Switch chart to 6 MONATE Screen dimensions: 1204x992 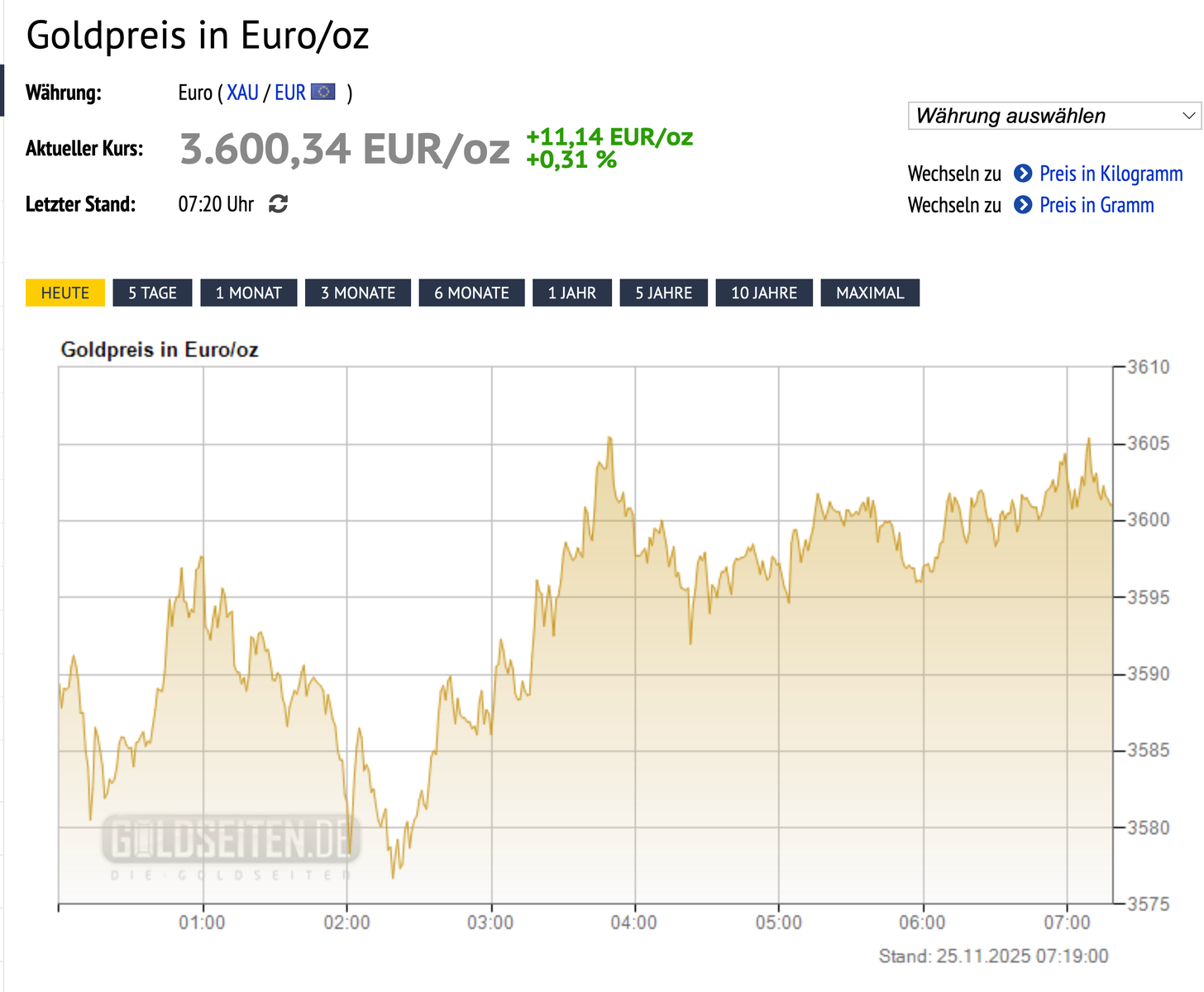point(471,293)
